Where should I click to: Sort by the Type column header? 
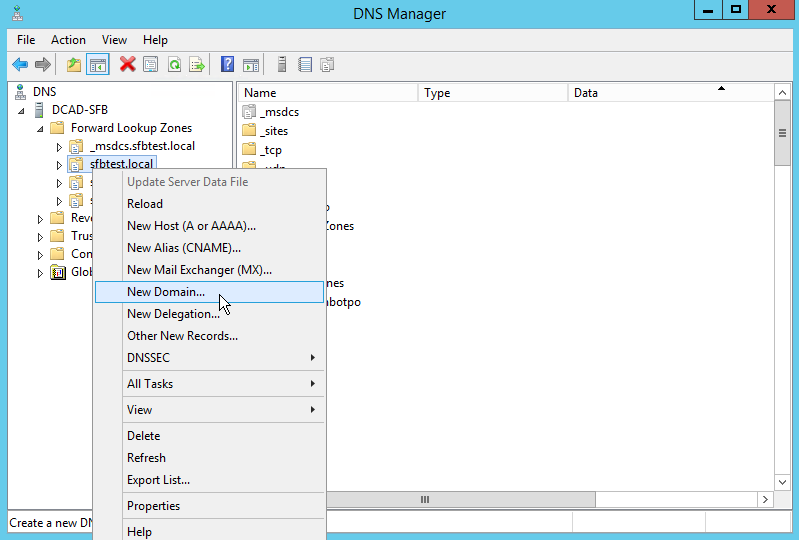tap(493, 93)
